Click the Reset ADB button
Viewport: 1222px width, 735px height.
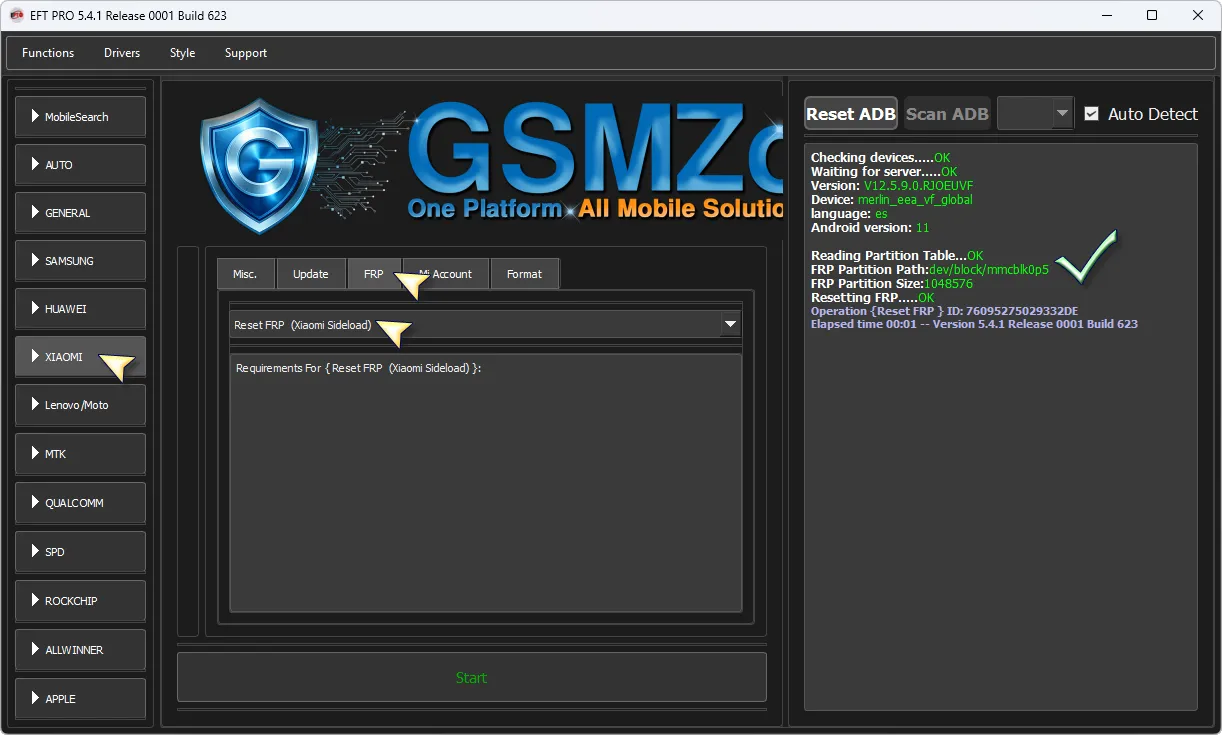coord(851,114)
